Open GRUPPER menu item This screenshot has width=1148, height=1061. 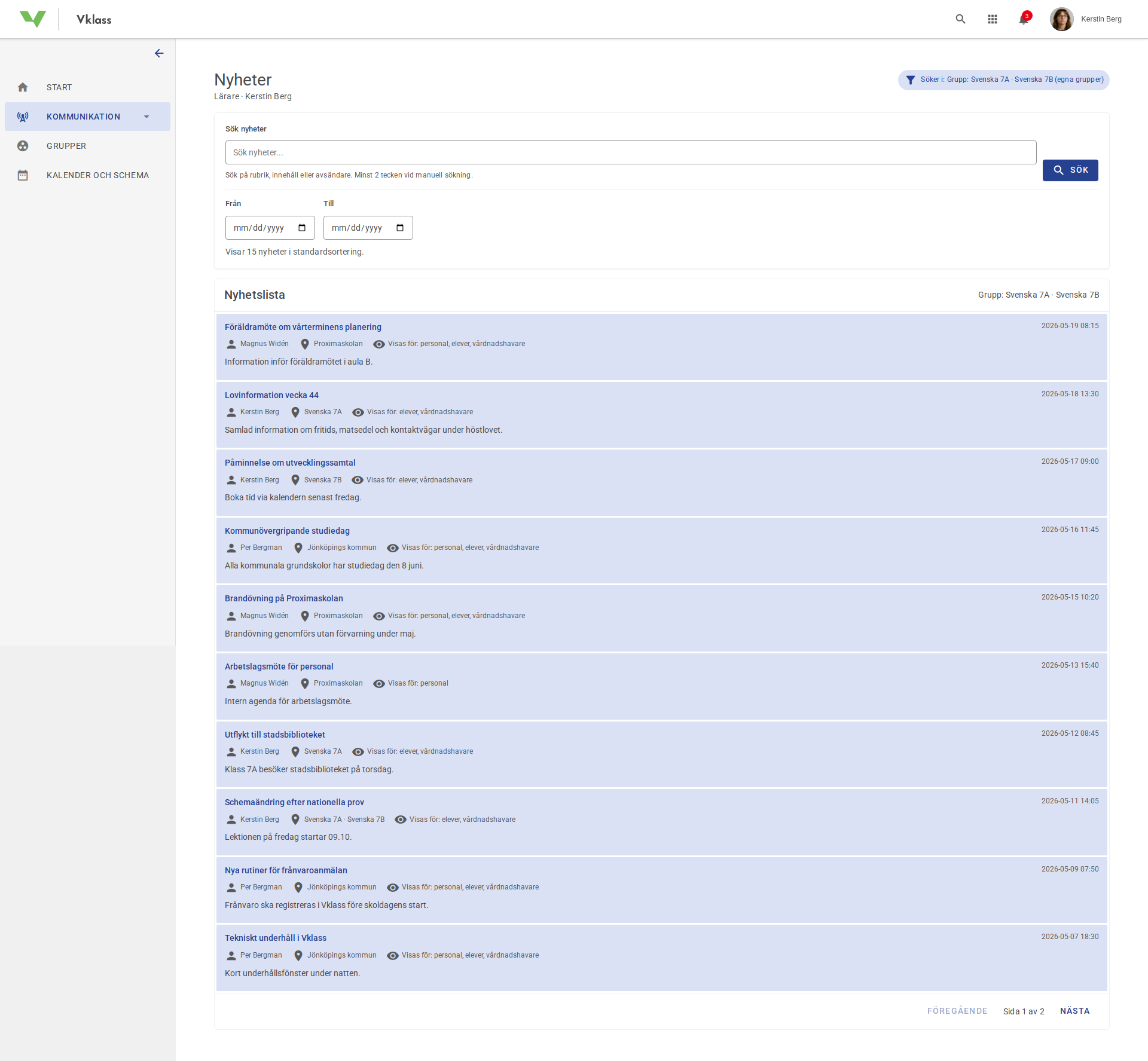(87, 146)
